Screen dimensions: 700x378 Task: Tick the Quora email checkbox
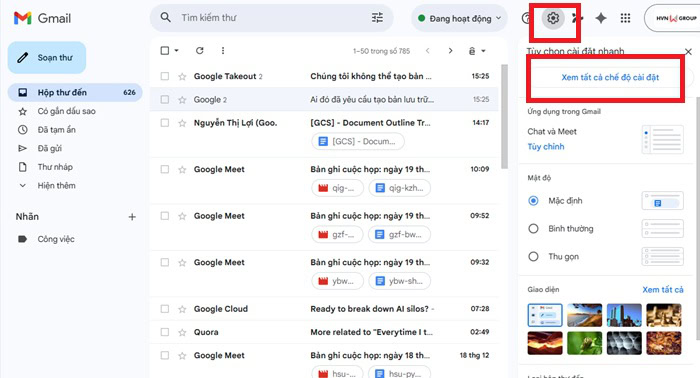click(165, 332)
